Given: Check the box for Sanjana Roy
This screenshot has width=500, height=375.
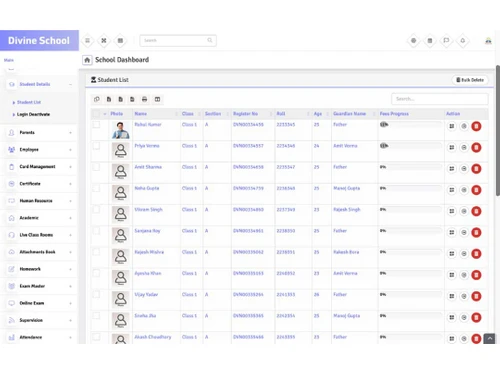Looking at the screenshot, I should tap(96, 231).
